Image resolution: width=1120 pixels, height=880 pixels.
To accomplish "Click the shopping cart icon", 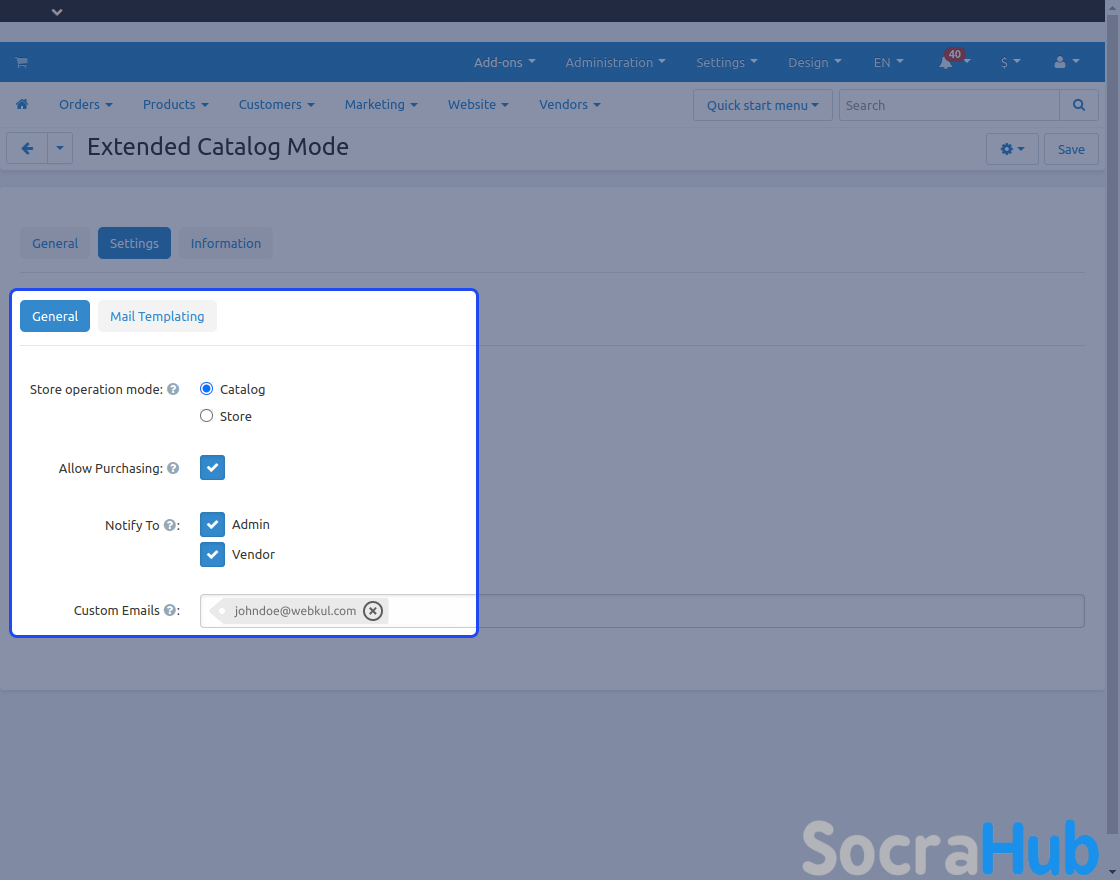I will click(21, 62).
